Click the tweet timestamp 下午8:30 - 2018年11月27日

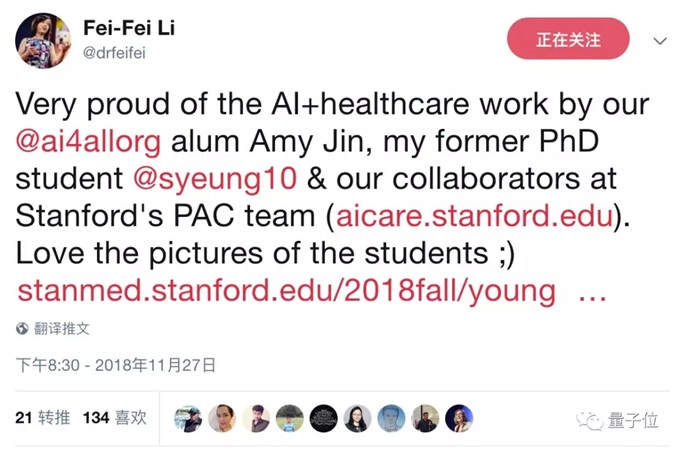pos(116,367)
